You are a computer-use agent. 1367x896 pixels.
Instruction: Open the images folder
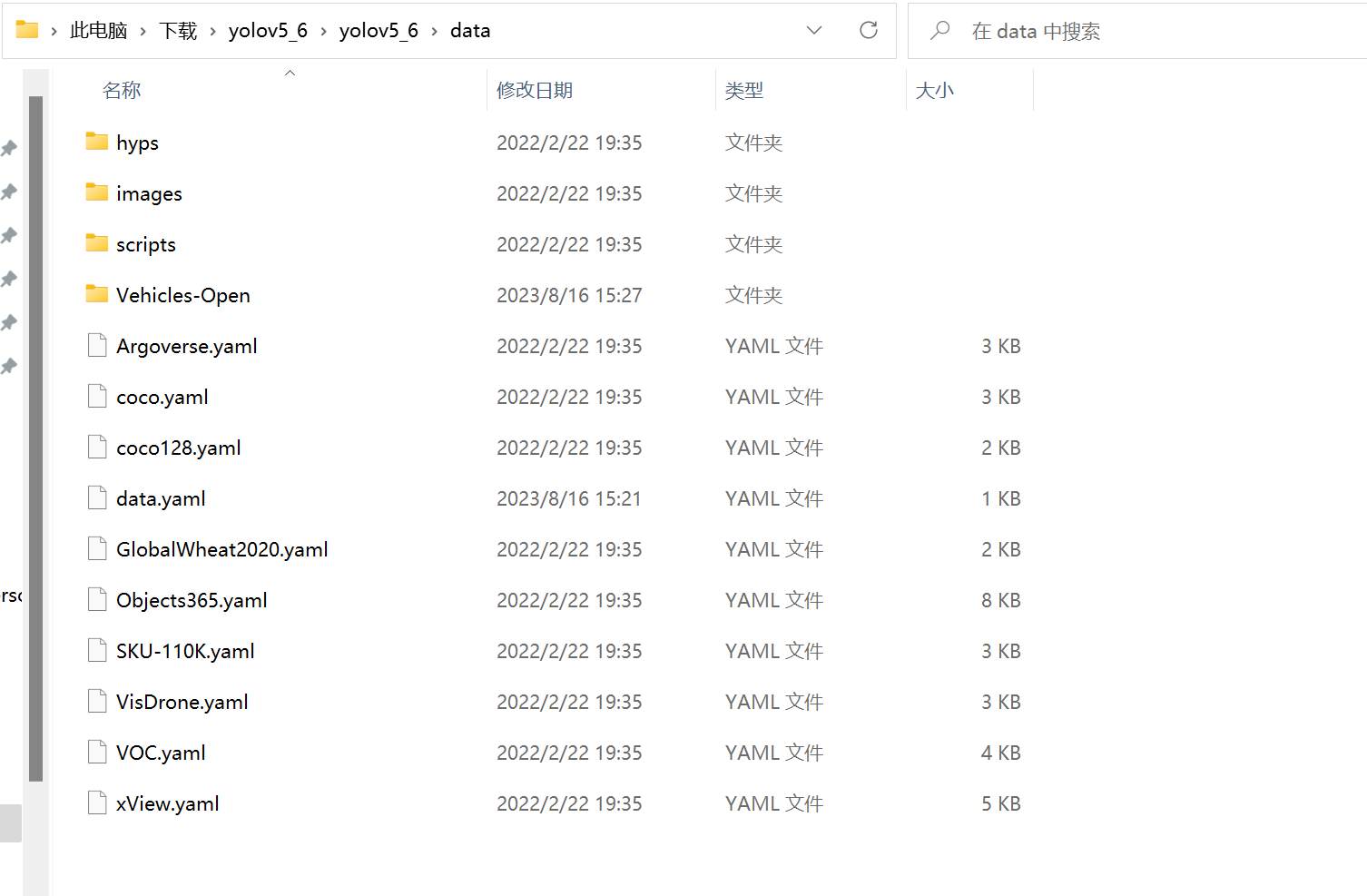click(149, 193)
